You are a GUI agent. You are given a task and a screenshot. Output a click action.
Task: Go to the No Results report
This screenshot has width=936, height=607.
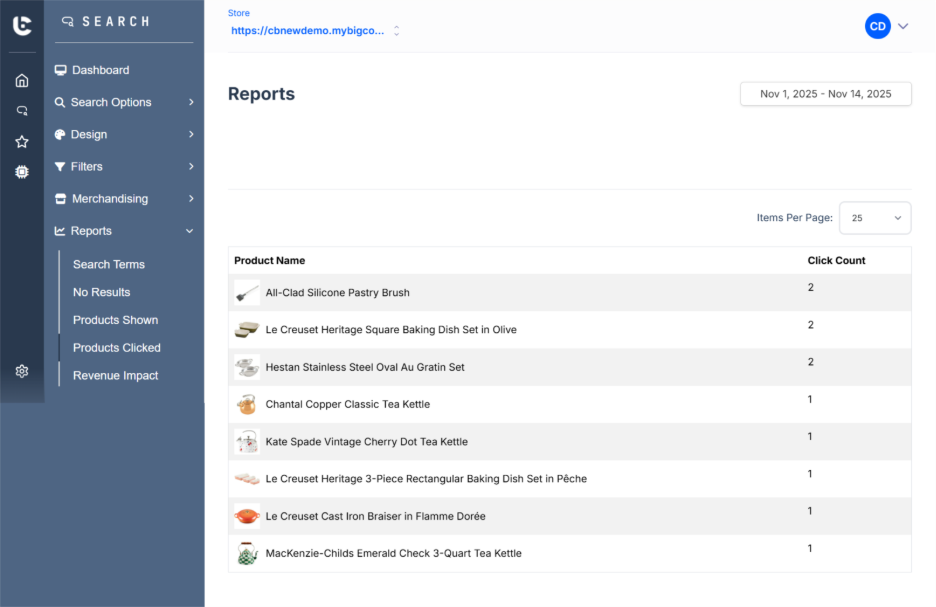(x=102, y=292)
